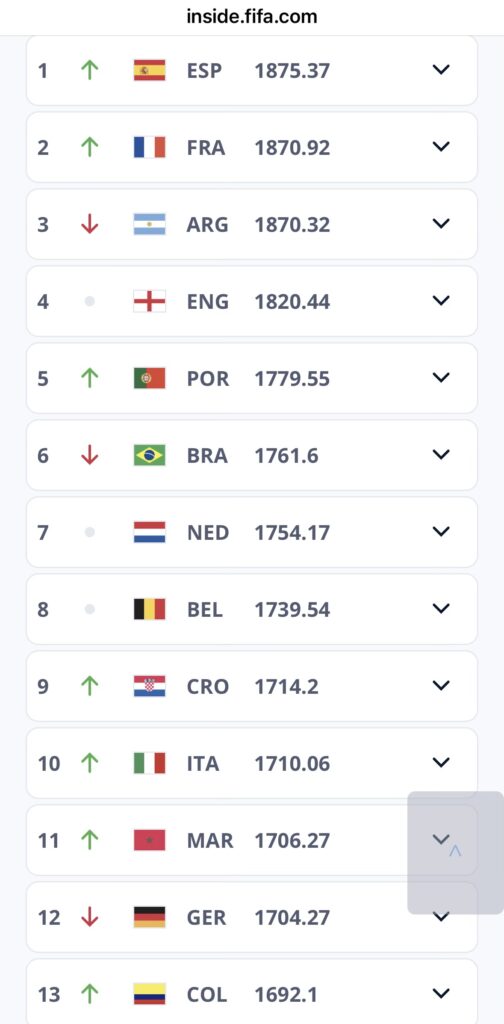Expand the ESP ranking row chevron
Viewport: 504px width, 1024px height.
click(x=441, y=69)
